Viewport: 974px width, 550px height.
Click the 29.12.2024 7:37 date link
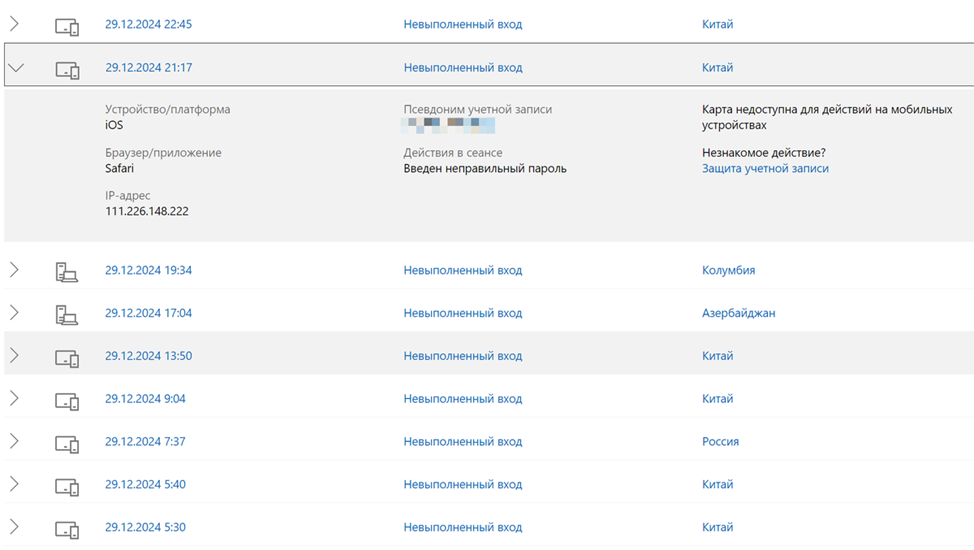point(145,442)
